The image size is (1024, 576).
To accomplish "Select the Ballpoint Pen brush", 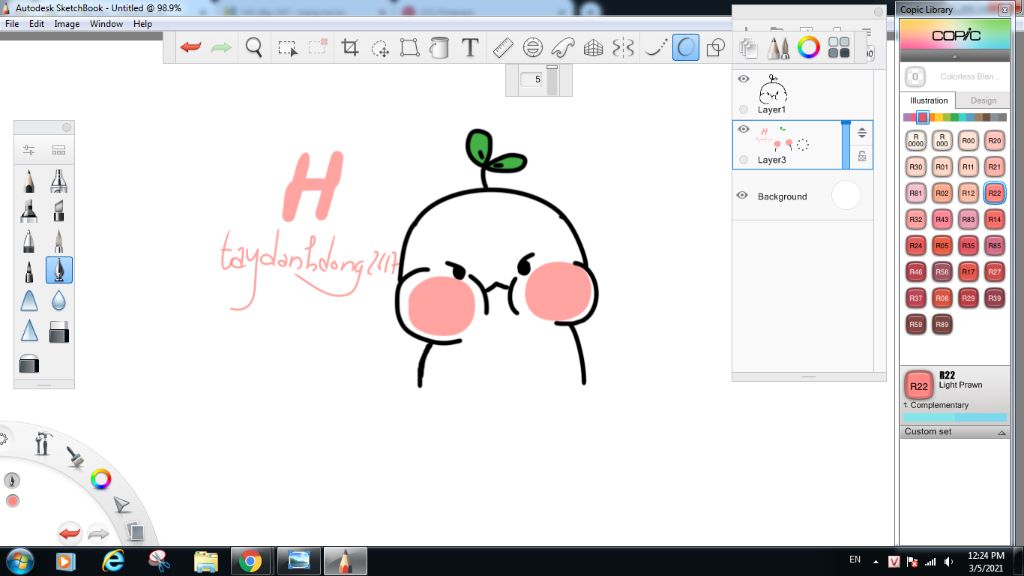I will (29, 240).
